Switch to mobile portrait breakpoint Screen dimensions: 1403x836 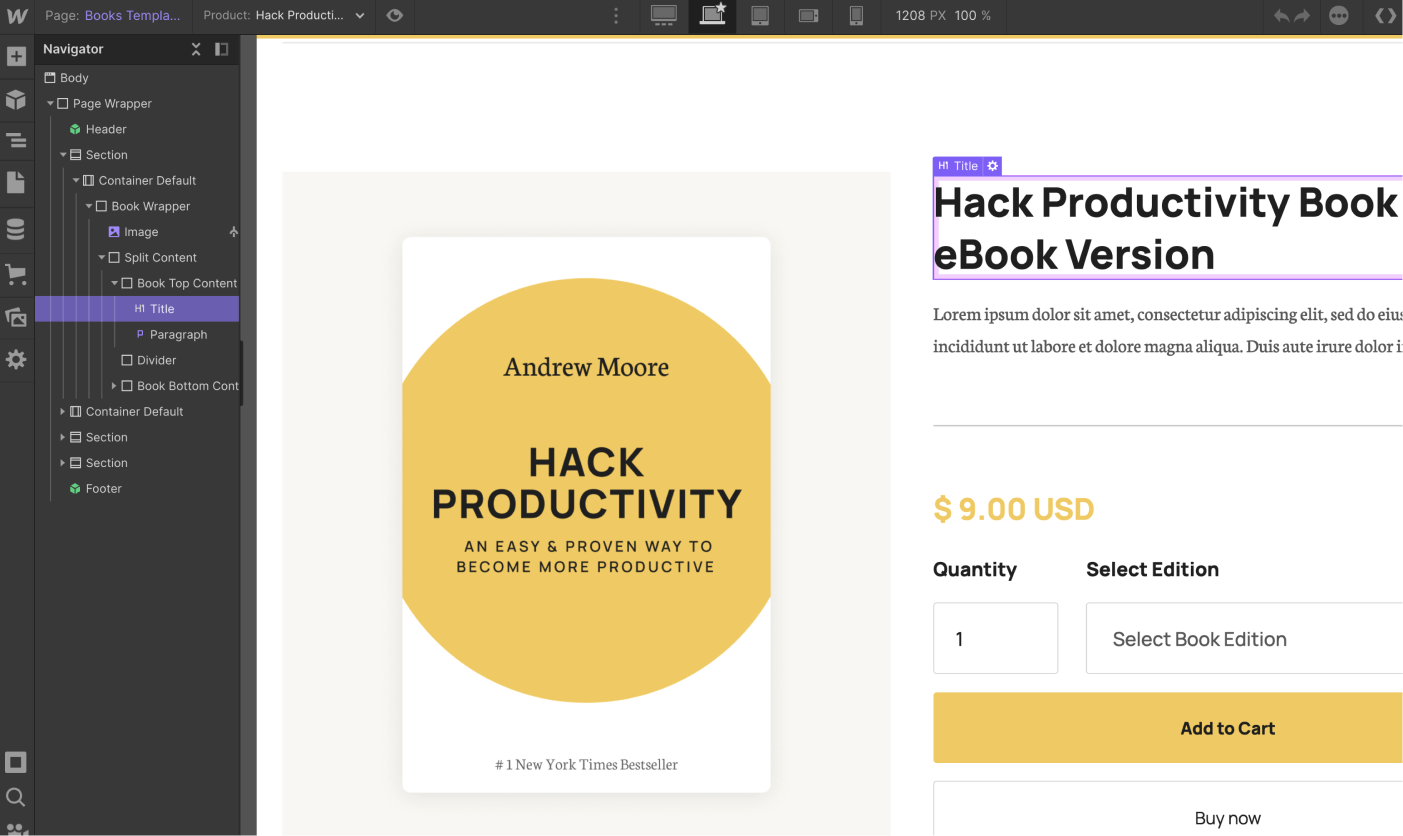coord(857,16)
